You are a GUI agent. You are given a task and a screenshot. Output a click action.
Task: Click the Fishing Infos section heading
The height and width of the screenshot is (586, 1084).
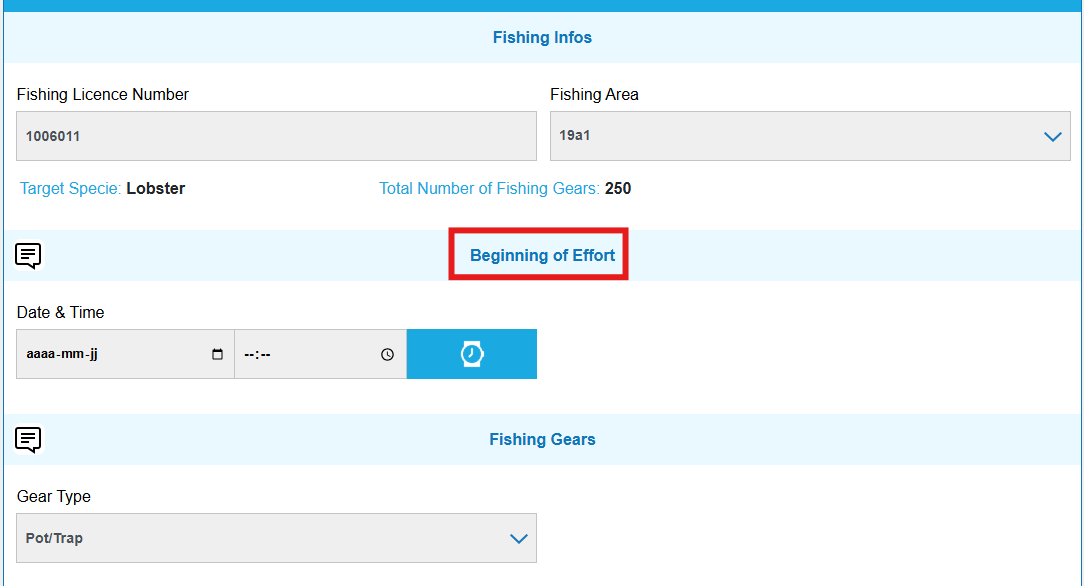[542, 38]
